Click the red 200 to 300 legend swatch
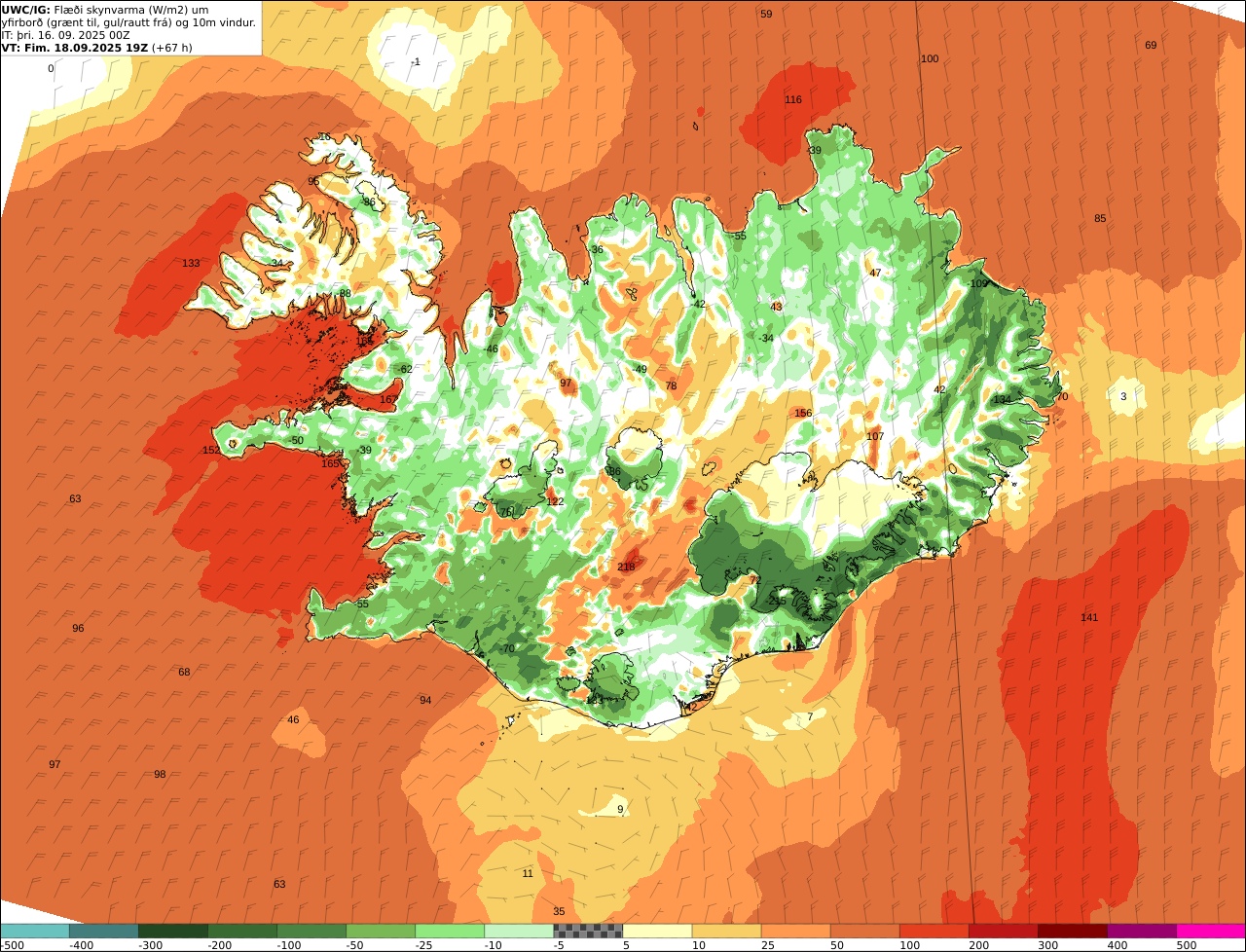This screenshot has height=952, width=1246. [1004, 931]
